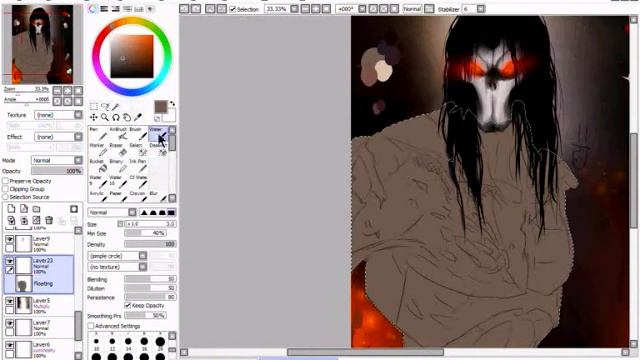Uncheck Keep Opacity
640x360 pixels.
127,305
